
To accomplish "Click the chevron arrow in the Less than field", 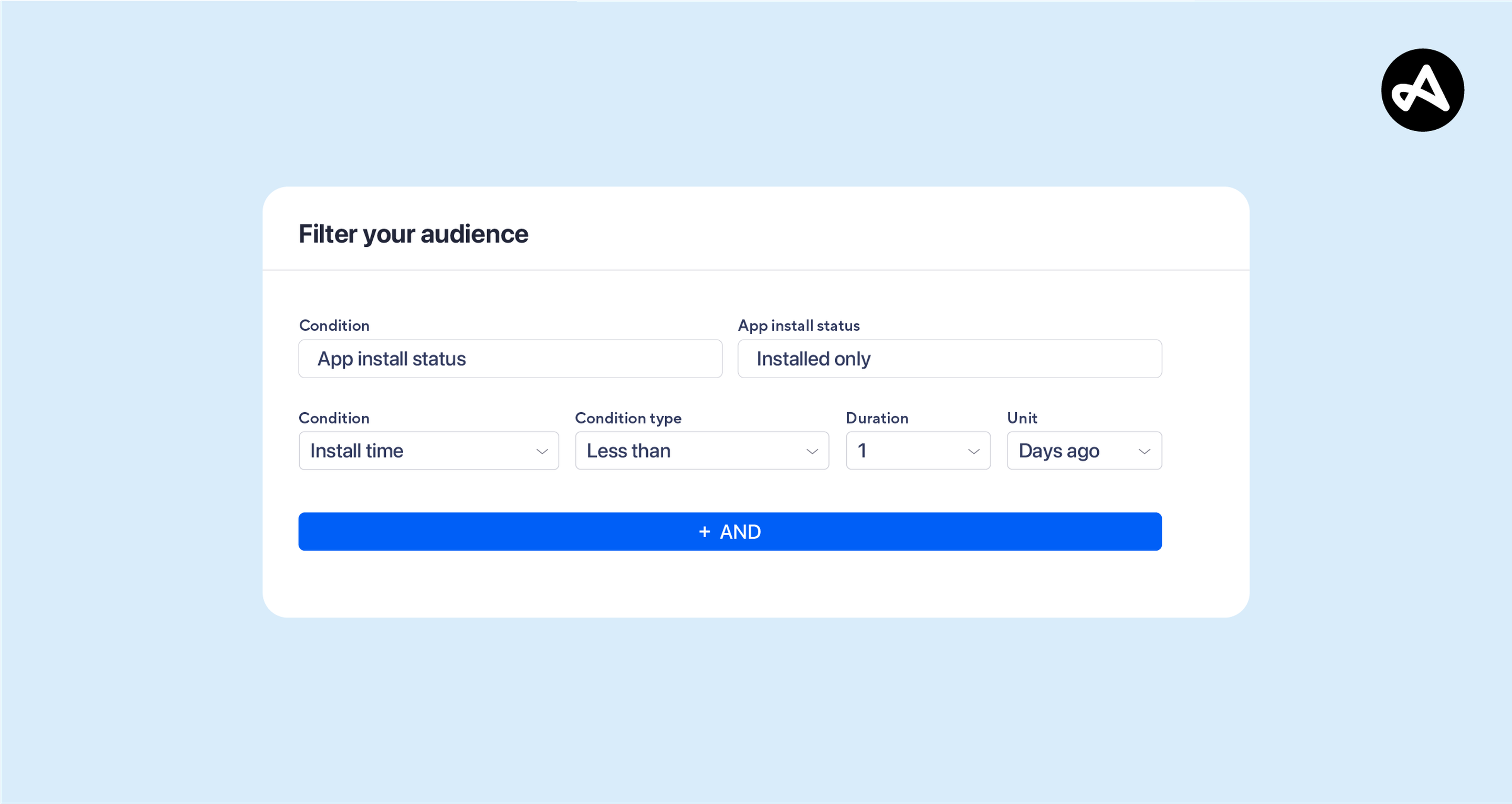I will (x=812, y=451).
